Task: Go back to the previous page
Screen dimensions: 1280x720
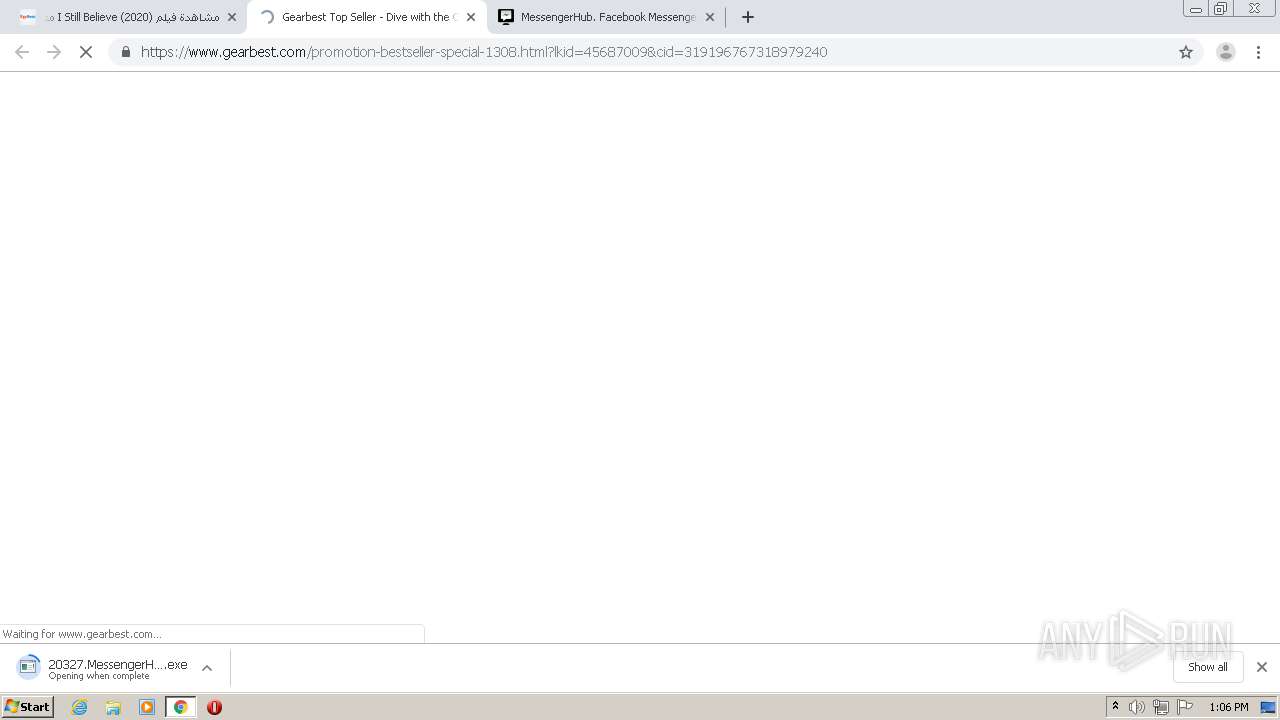Action: coord(22,52)
